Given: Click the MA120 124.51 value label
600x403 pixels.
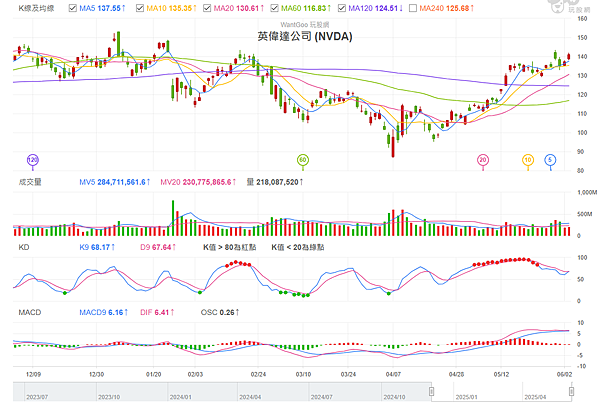Looking at the screenshot, I should pos(375,8).
